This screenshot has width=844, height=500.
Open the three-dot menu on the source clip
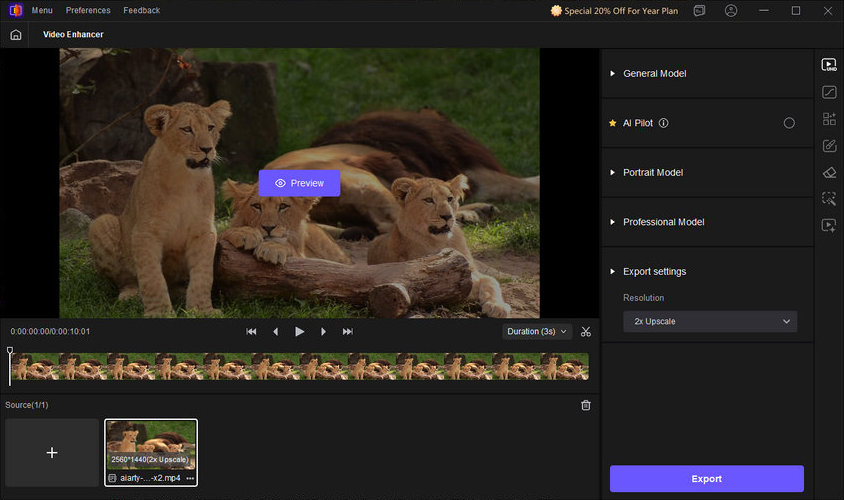[x=190, y=478]
